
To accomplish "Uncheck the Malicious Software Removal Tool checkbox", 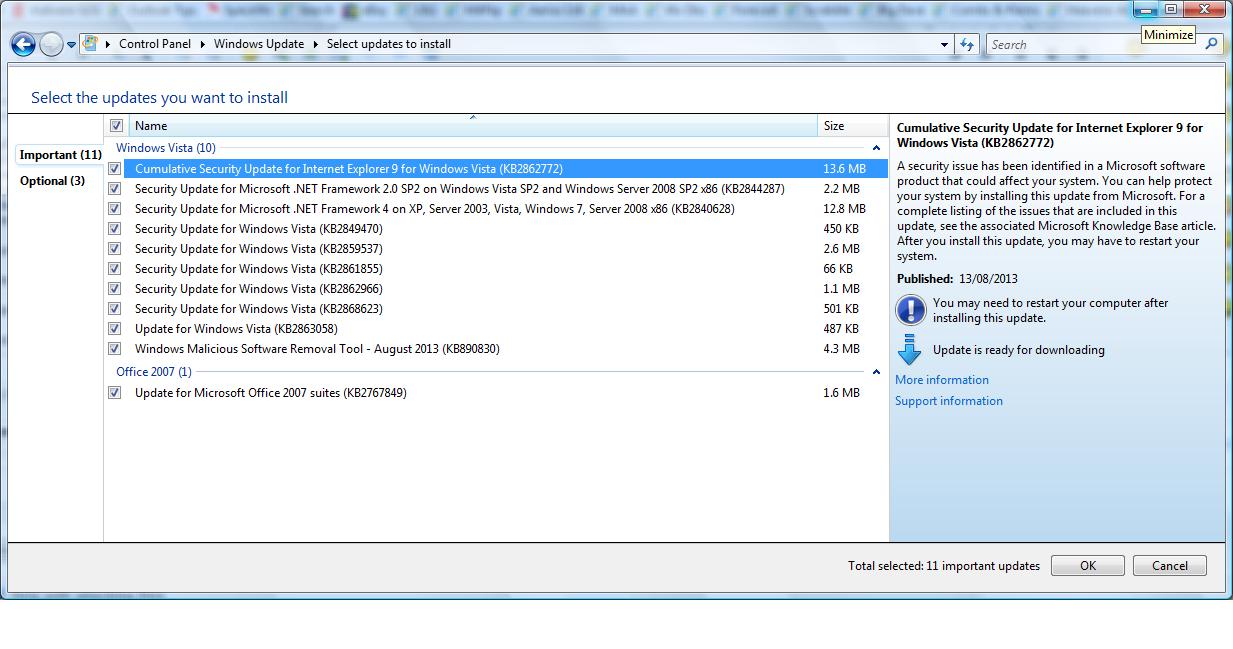I will point(114,349).
